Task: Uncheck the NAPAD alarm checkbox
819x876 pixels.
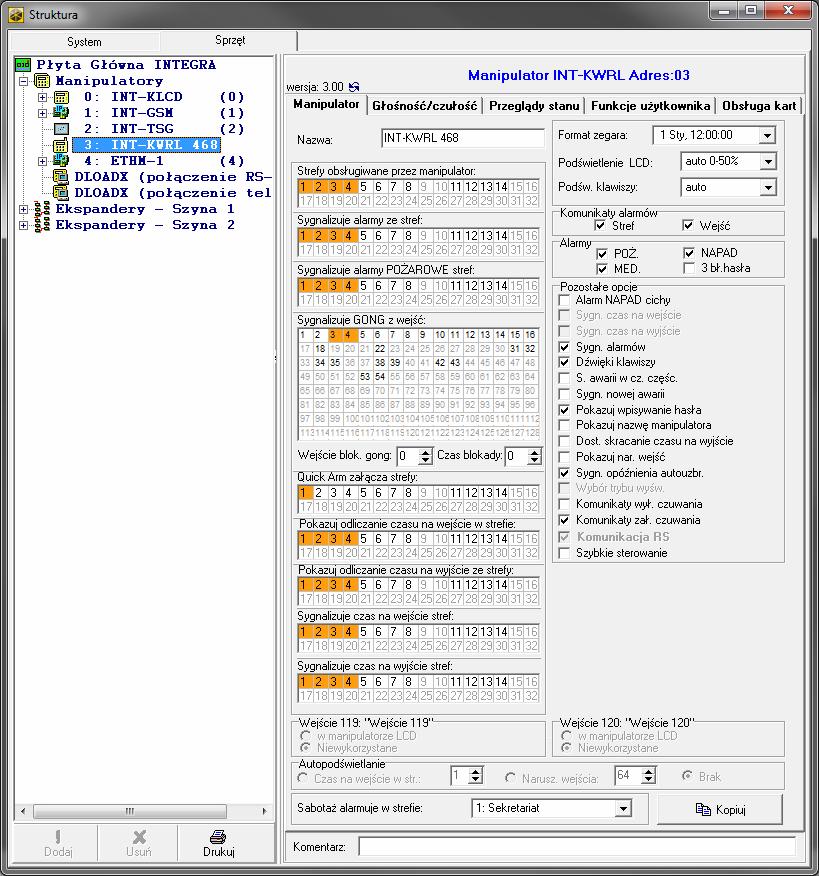Action: tap(689, 253)
